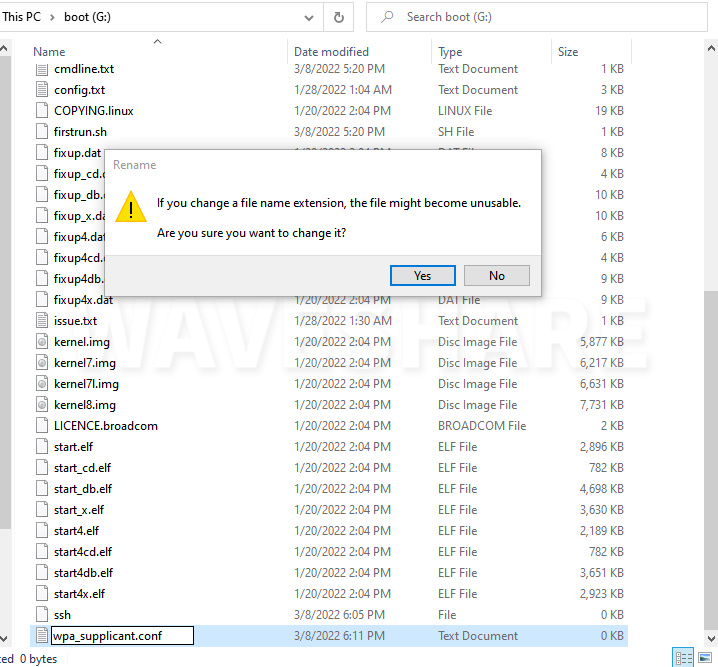The image size is (718, 667).
Task: Click the Size column header
Action: tap(568, 52)
